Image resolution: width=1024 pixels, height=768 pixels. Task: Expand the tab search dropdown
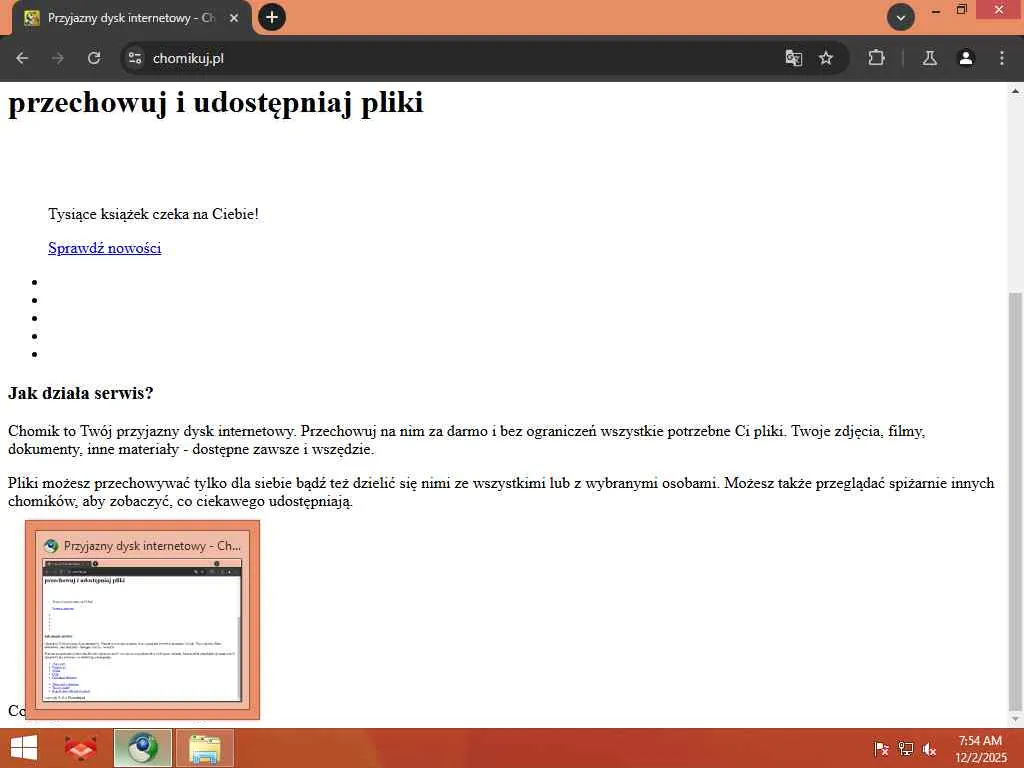(x=901, y=18)
